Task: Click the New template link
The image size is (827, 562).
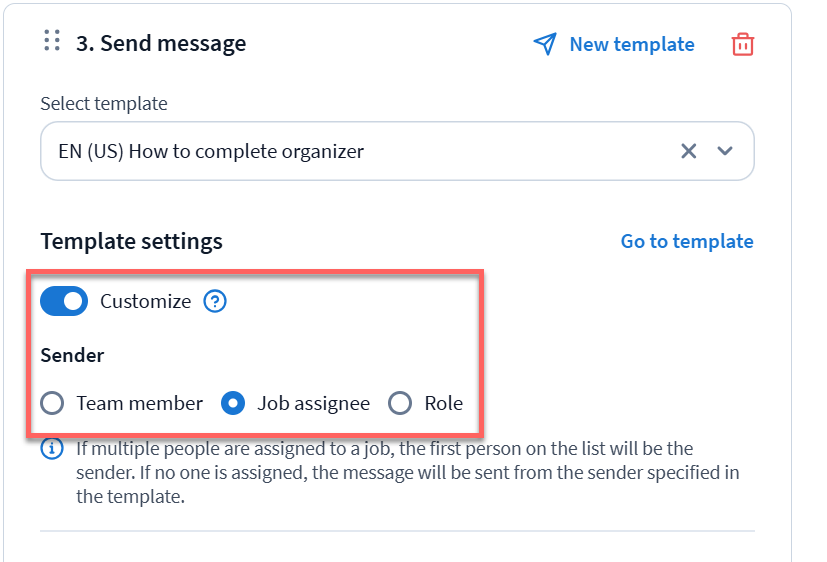Action: point(631,44)
